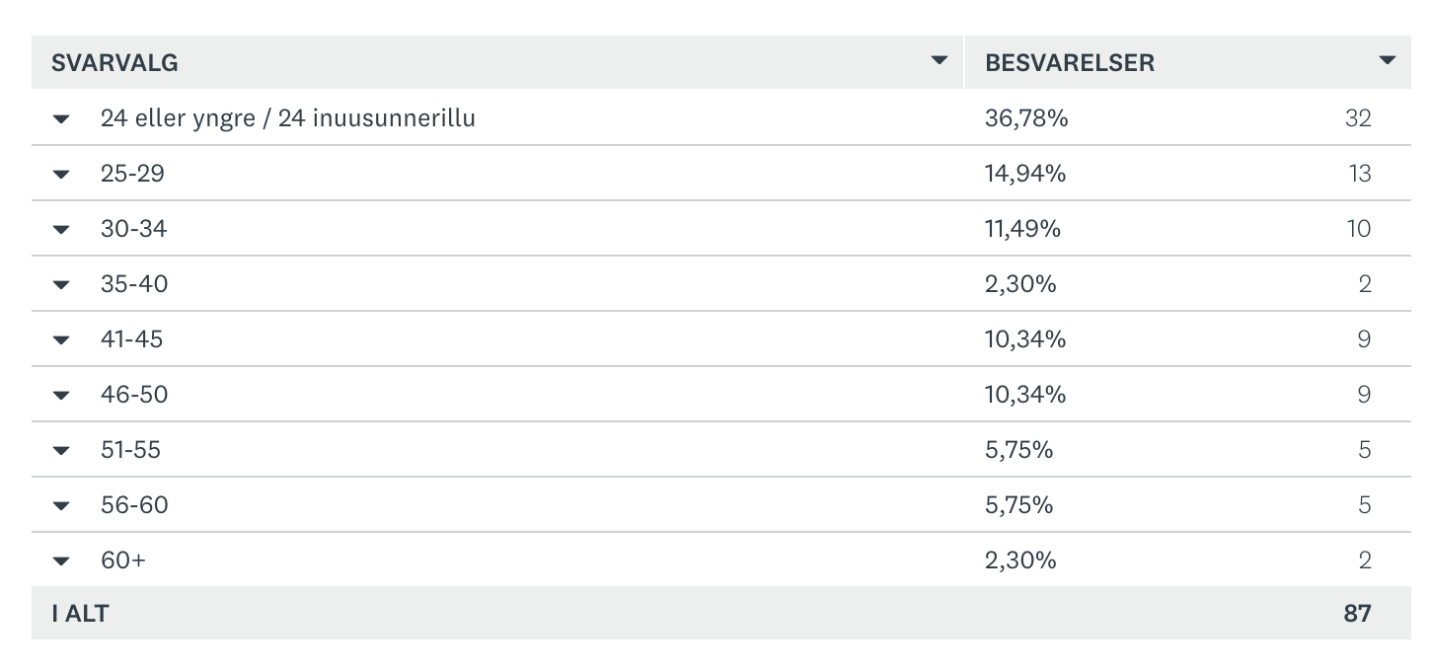Expand the '24 eller yngre' row arrow
Screen dimensions: 1429x671
coord(62,120)
